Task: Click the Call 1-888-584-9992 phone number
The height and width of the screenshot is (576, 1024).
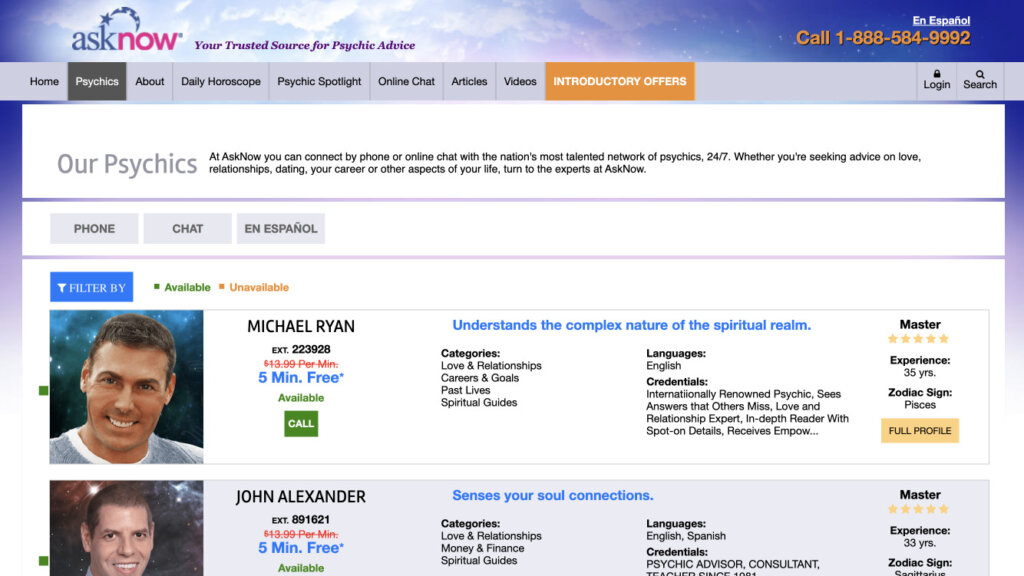Action: pyautogui.click(x=883, y=38)
